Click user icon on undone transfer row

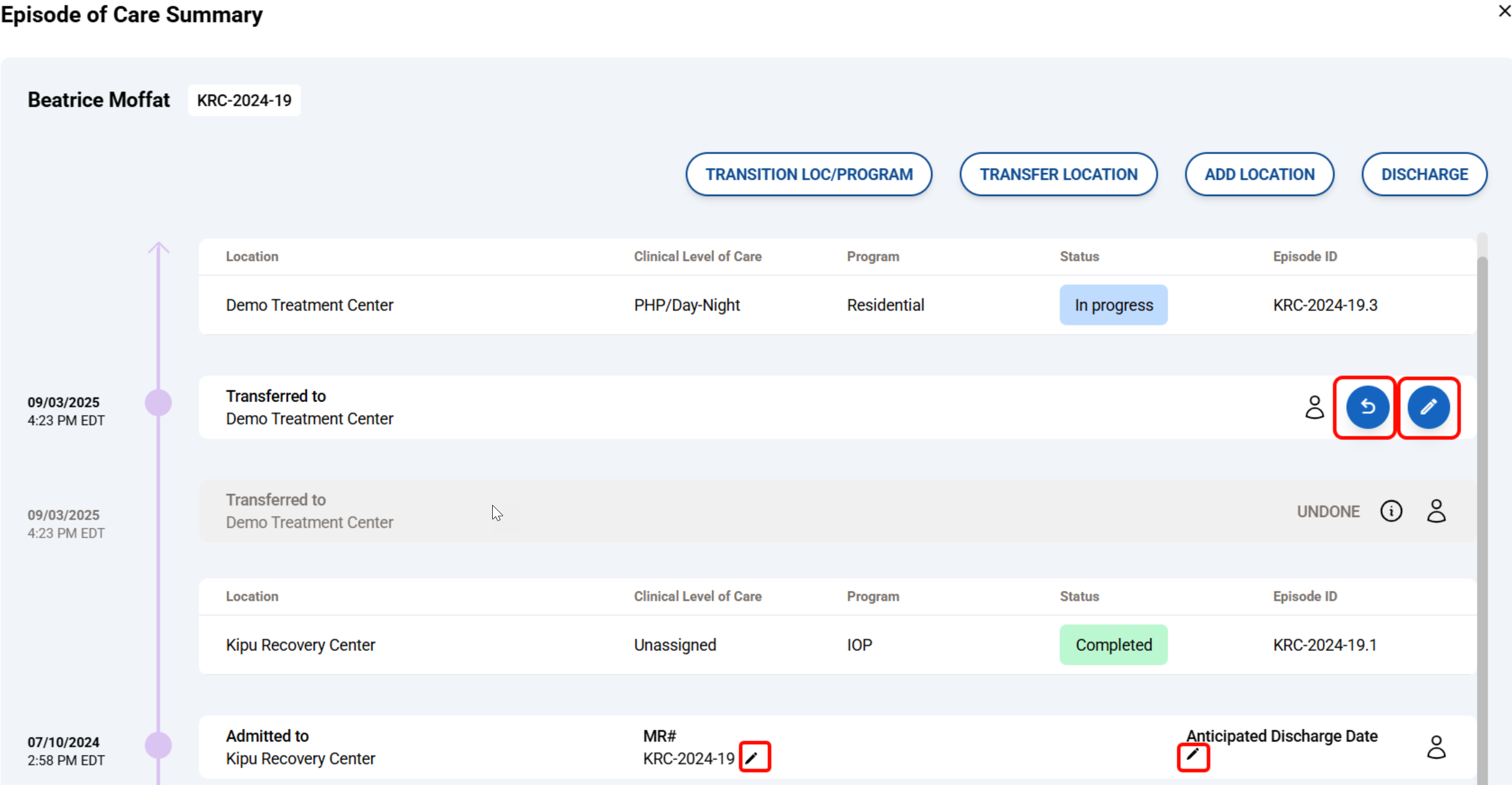click(1436, 512)
